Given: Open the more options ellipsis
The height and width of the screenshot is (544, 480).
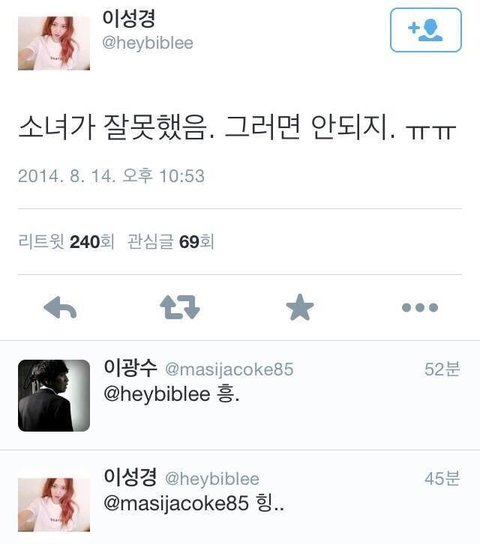Looking at the screenshot, I should click(x=420, y=307).
